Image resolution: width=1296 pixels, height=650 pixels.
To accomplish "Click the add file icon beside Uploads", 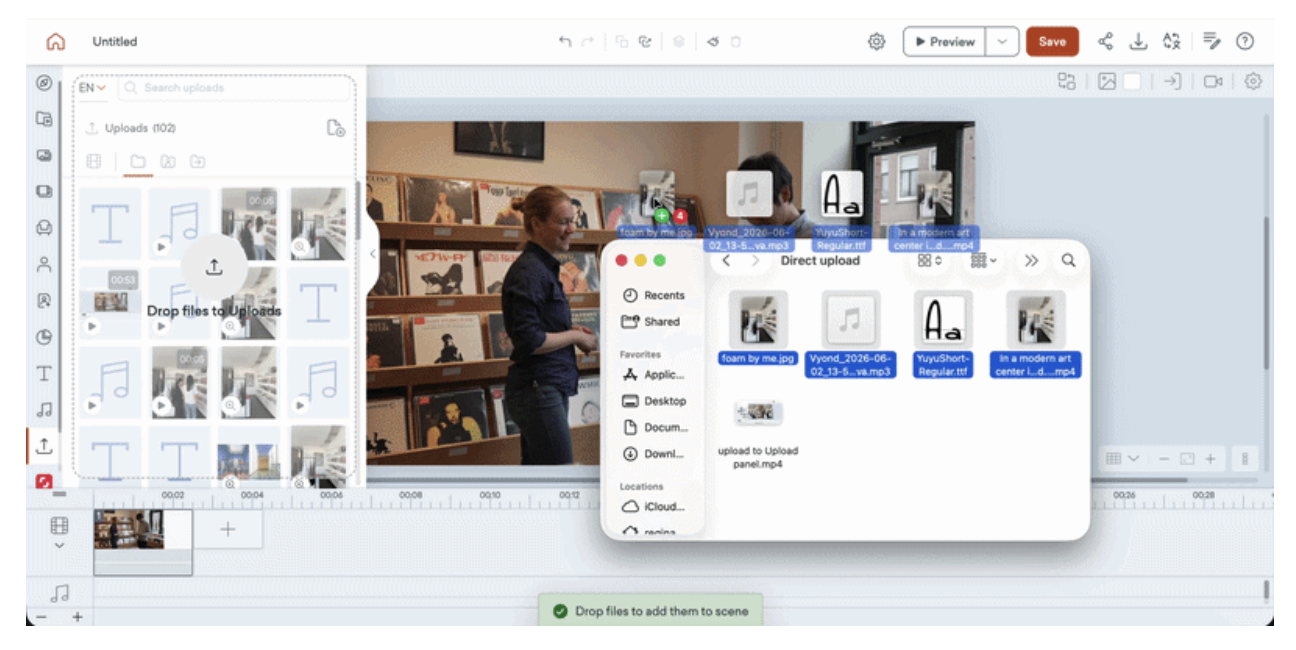I will pyautogui.click(x=336, y=128).
